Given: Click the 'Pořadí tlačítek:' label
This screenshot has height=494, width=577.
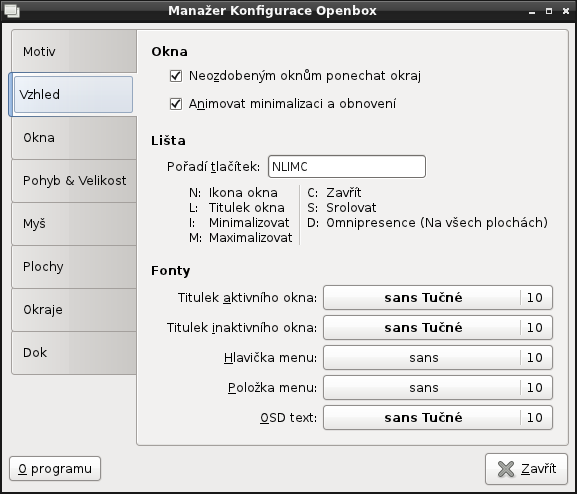Looking at the screenshot, I should [213, 167].
